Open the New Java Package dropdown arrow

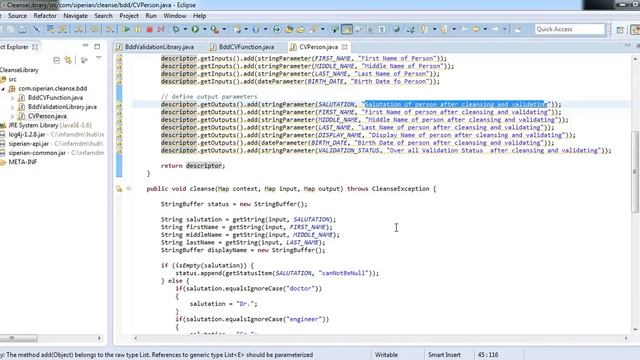click(246, 29)
